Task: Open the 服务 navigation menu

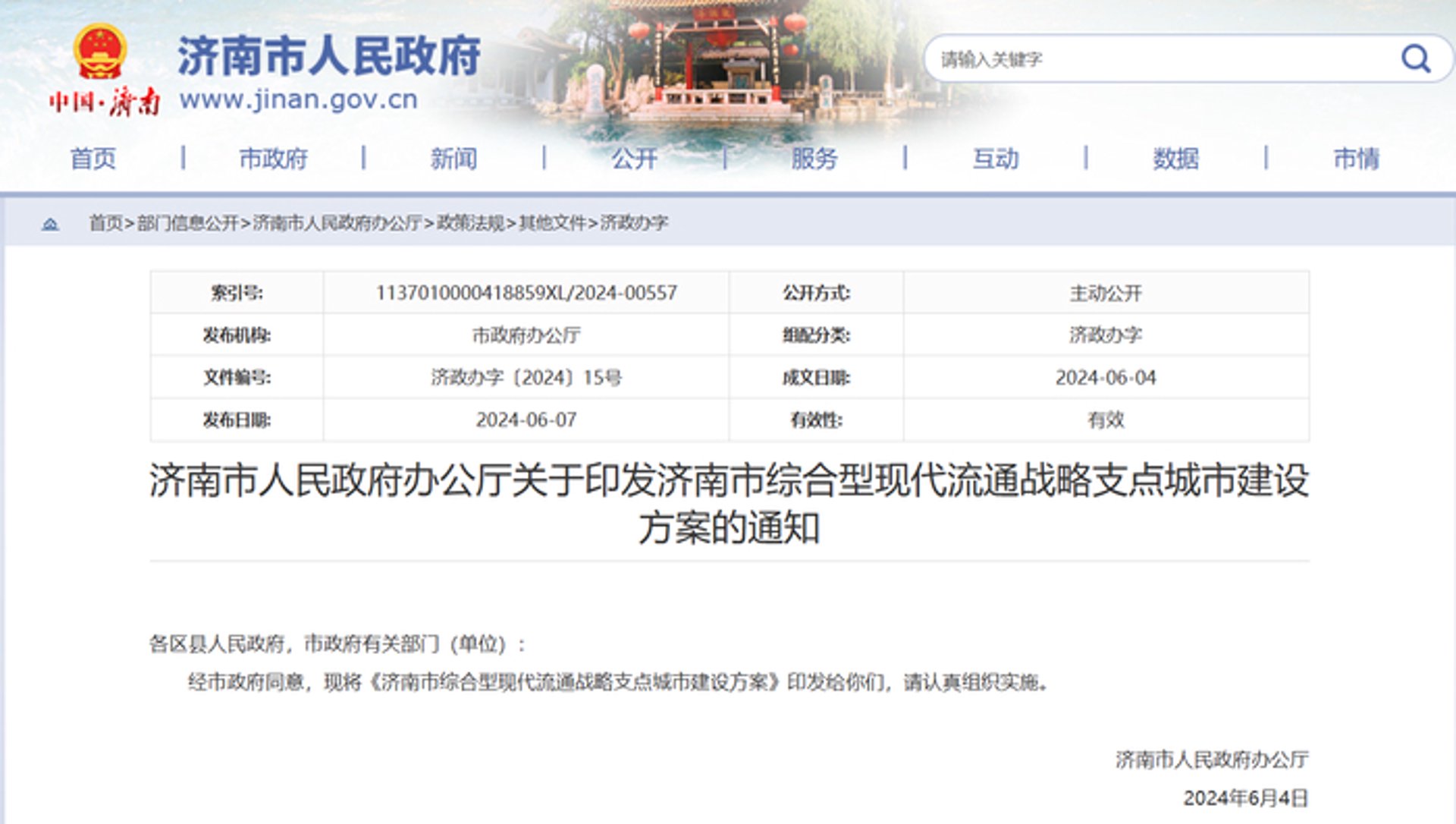Action: 814,159
